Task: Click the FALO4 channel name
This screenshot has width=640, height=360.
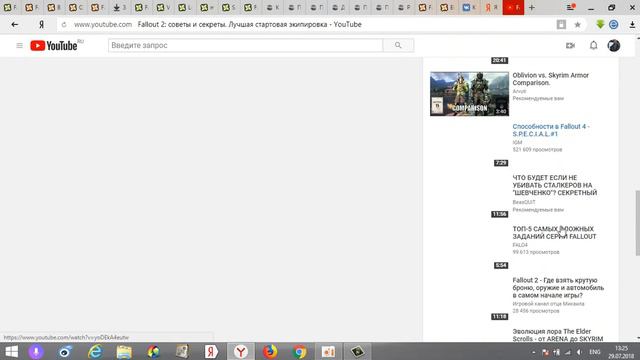Action: pos(520,245)
